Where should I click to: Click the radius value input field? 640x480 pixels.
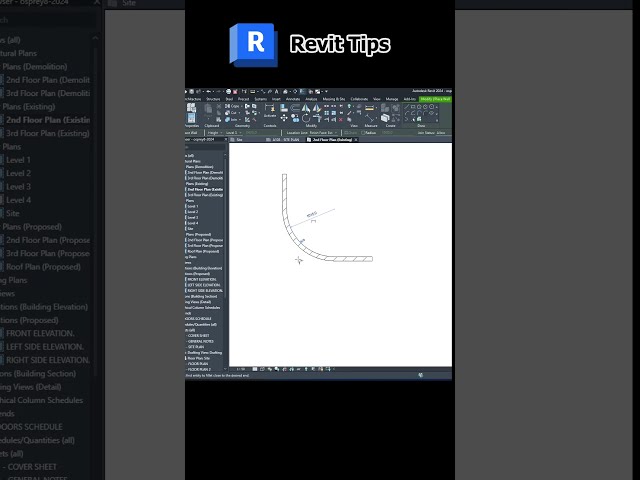tap(387, 133)
